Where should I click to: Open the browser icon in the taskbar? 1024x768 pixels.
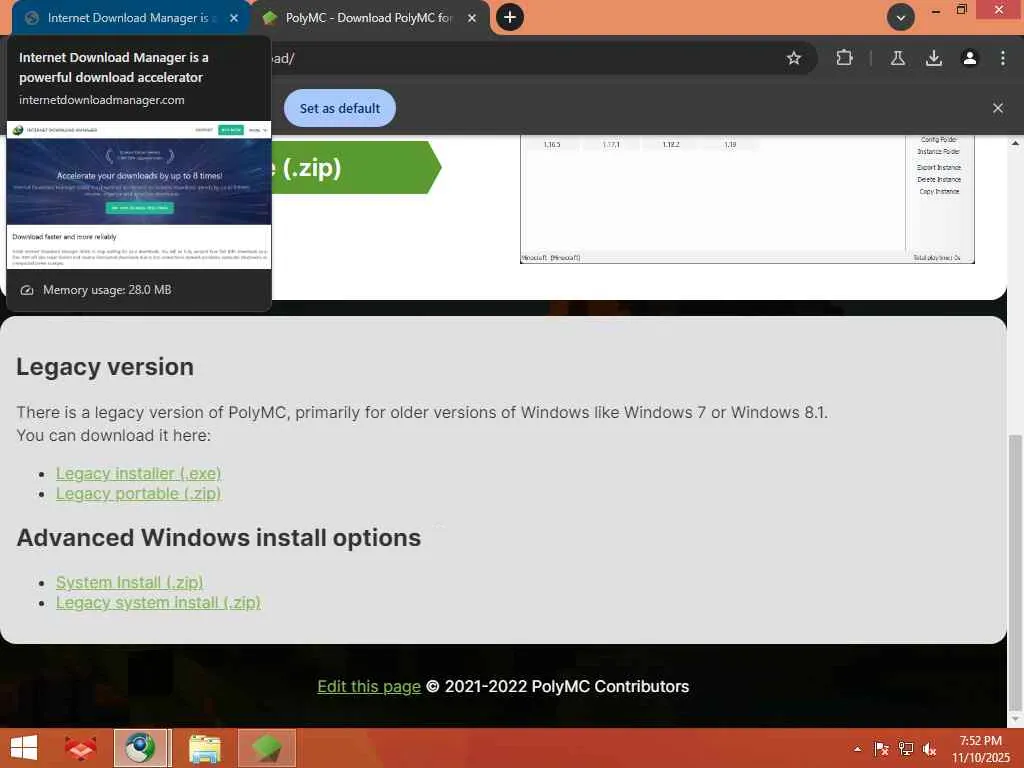coord(142,748)
